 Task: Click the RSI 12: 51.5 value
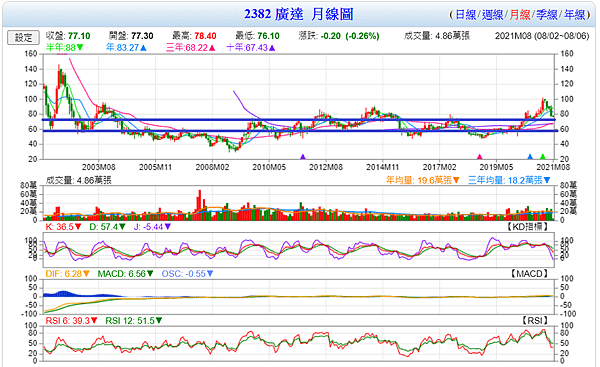tap(134, 321)
